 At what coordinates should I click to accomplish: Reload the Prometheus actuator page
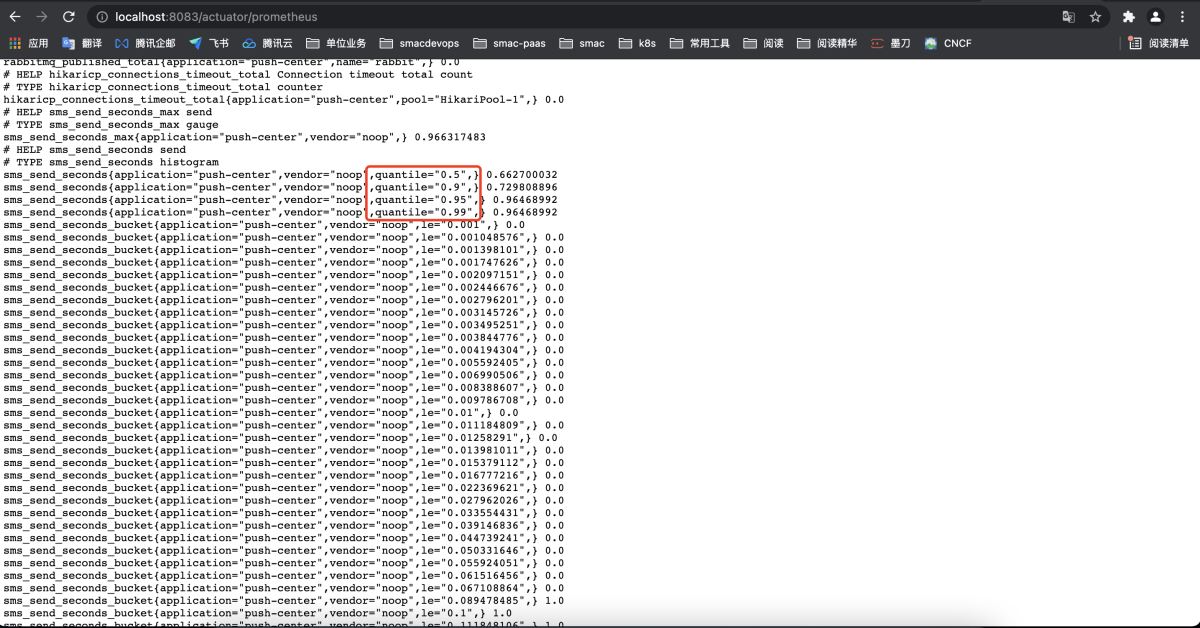tap(68, 17)
